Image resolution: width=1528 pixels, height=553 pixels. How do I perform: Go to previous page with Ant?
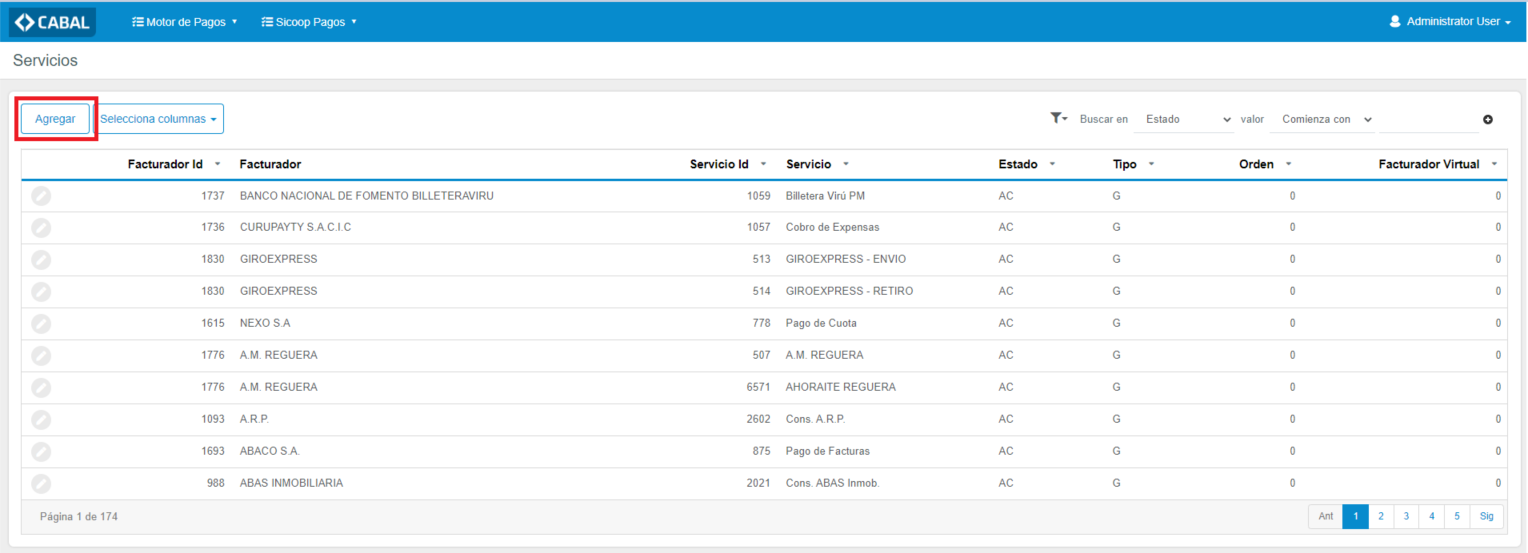pyautogui.click(x=1325, y=516)
